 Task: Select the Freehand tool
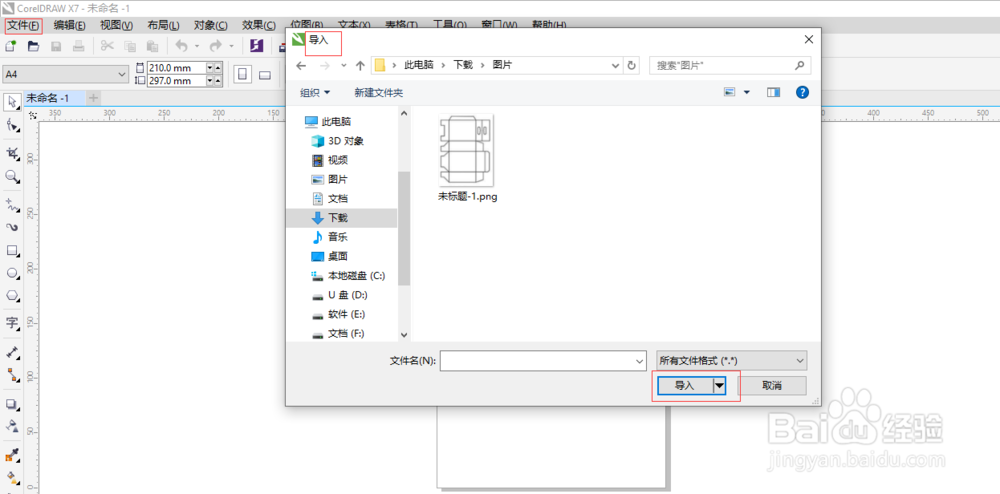click(11, 205)
